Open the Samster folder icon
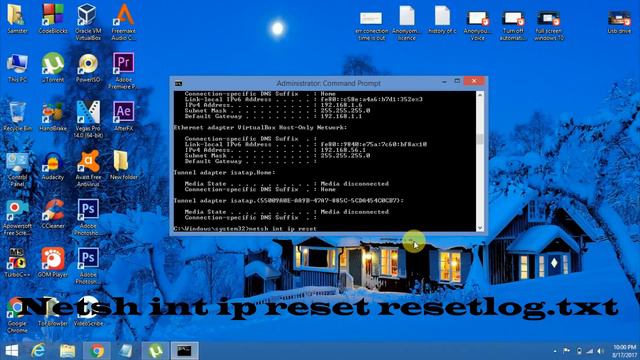Viewport: 640px width, 360px height. click(x=17, y=19)
